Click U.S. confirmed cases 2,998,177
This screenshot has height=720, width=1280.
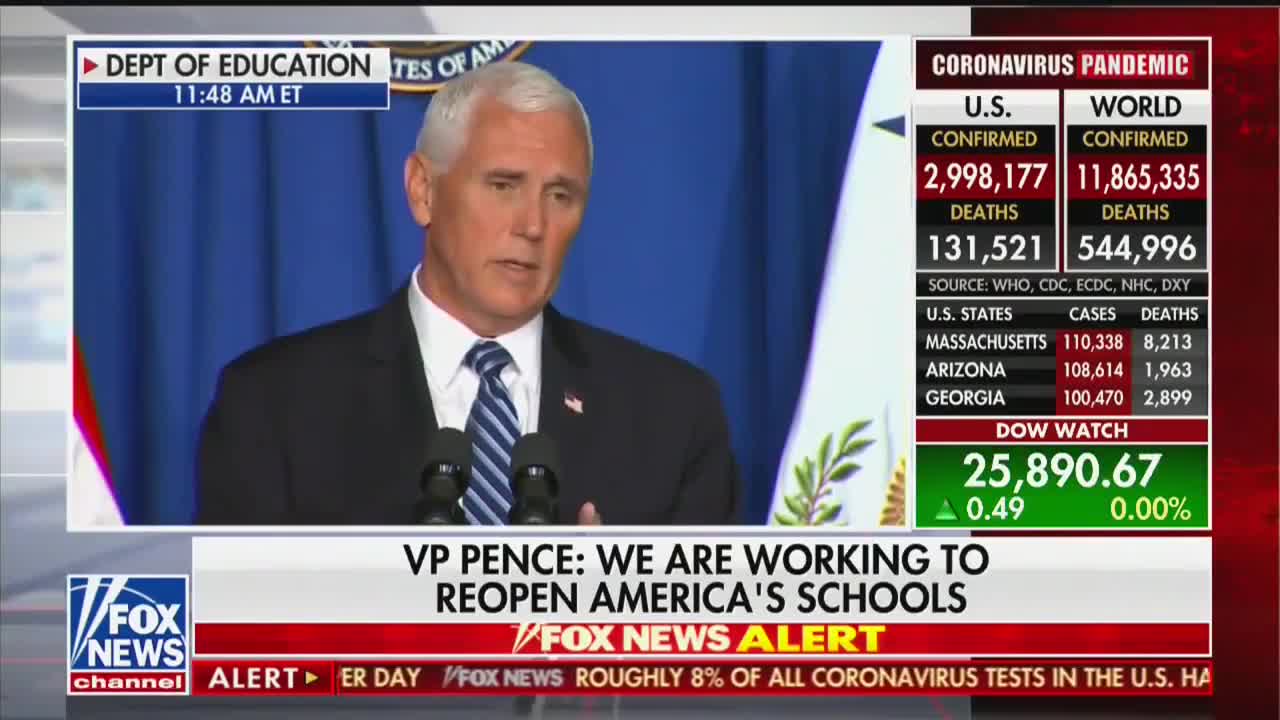point(985,178)
